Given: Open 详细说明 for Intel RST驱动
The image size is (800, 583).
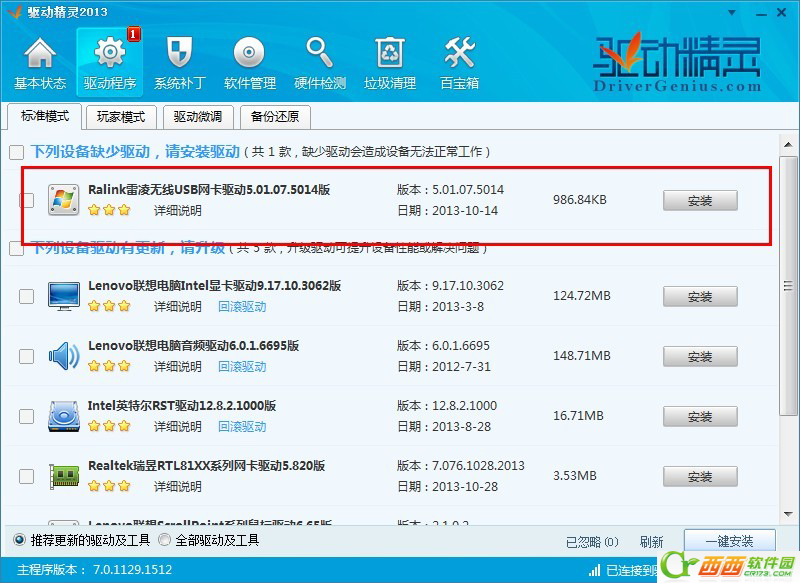Looking at the screenshot, I should 178,426.
